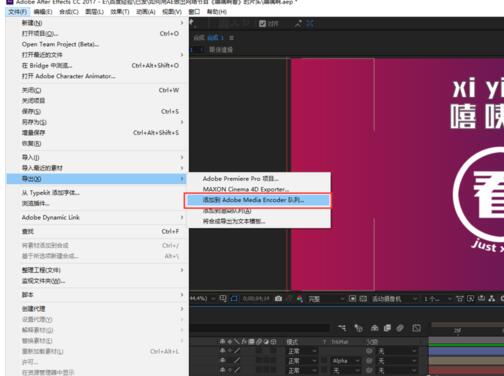Click 打开 Adobe Character Animator
504x376 pixels.
click(x=97, y=76)
